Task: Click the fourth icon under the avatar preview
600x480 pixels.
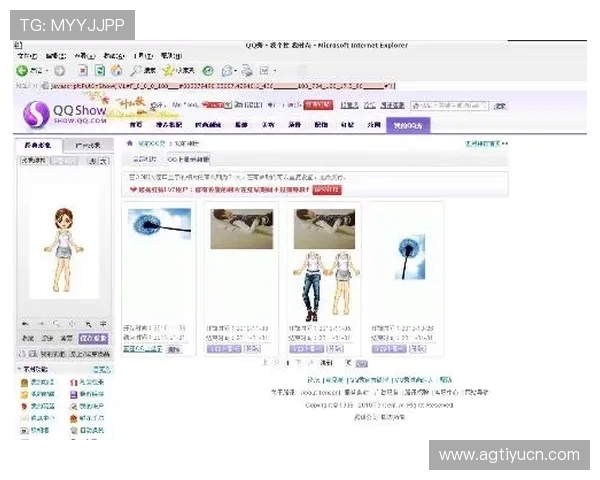Action: (x=72, y=324)
